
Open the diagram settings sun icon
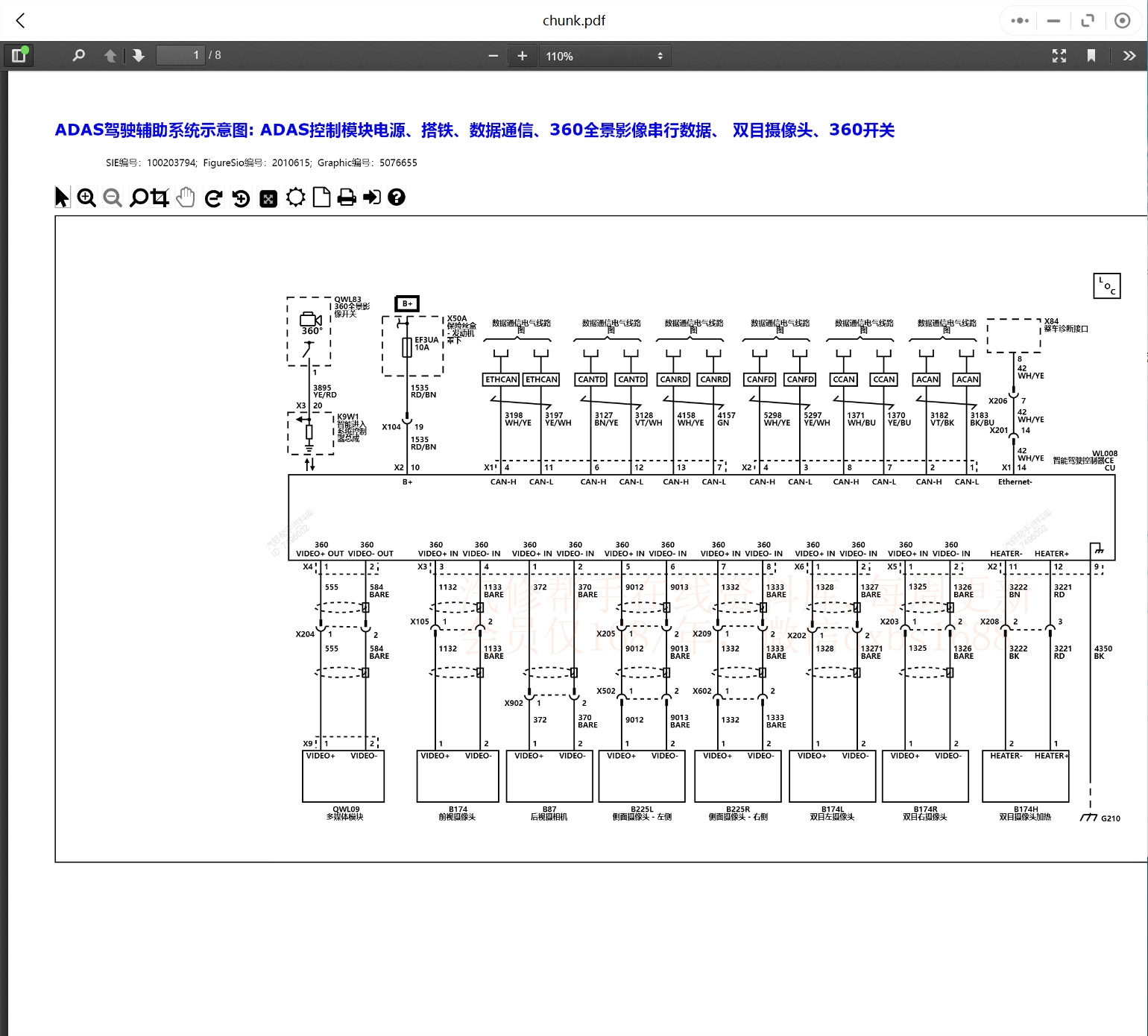[295, 197]
